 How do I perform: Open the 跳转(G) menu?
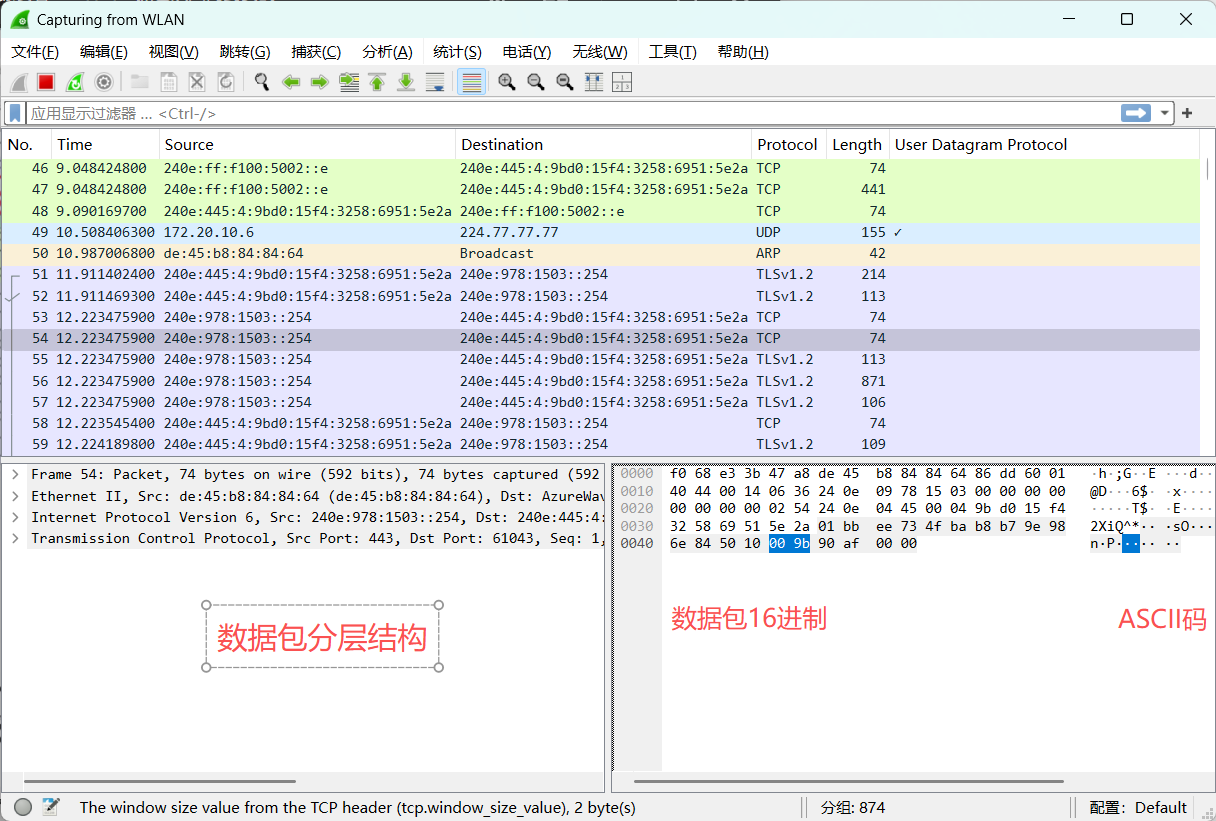pos(245,52)
